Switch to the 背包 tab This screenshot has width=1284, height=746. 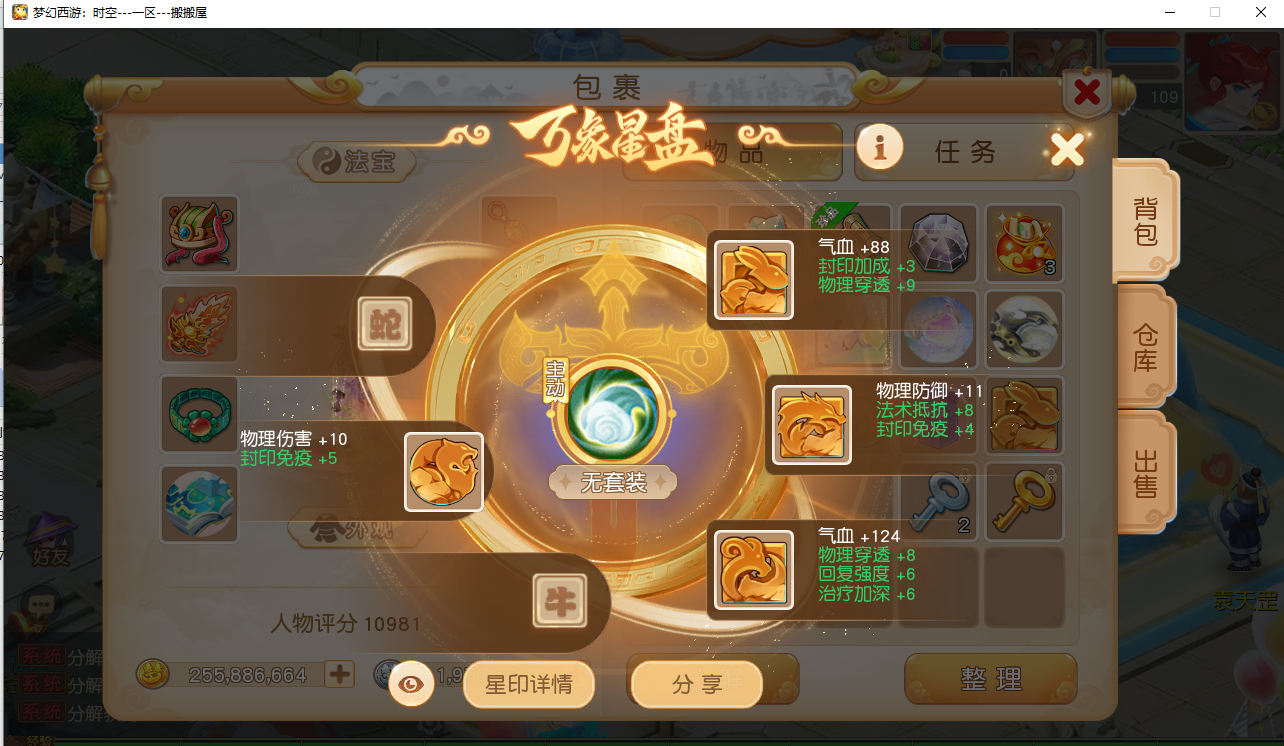(1145, 220)
